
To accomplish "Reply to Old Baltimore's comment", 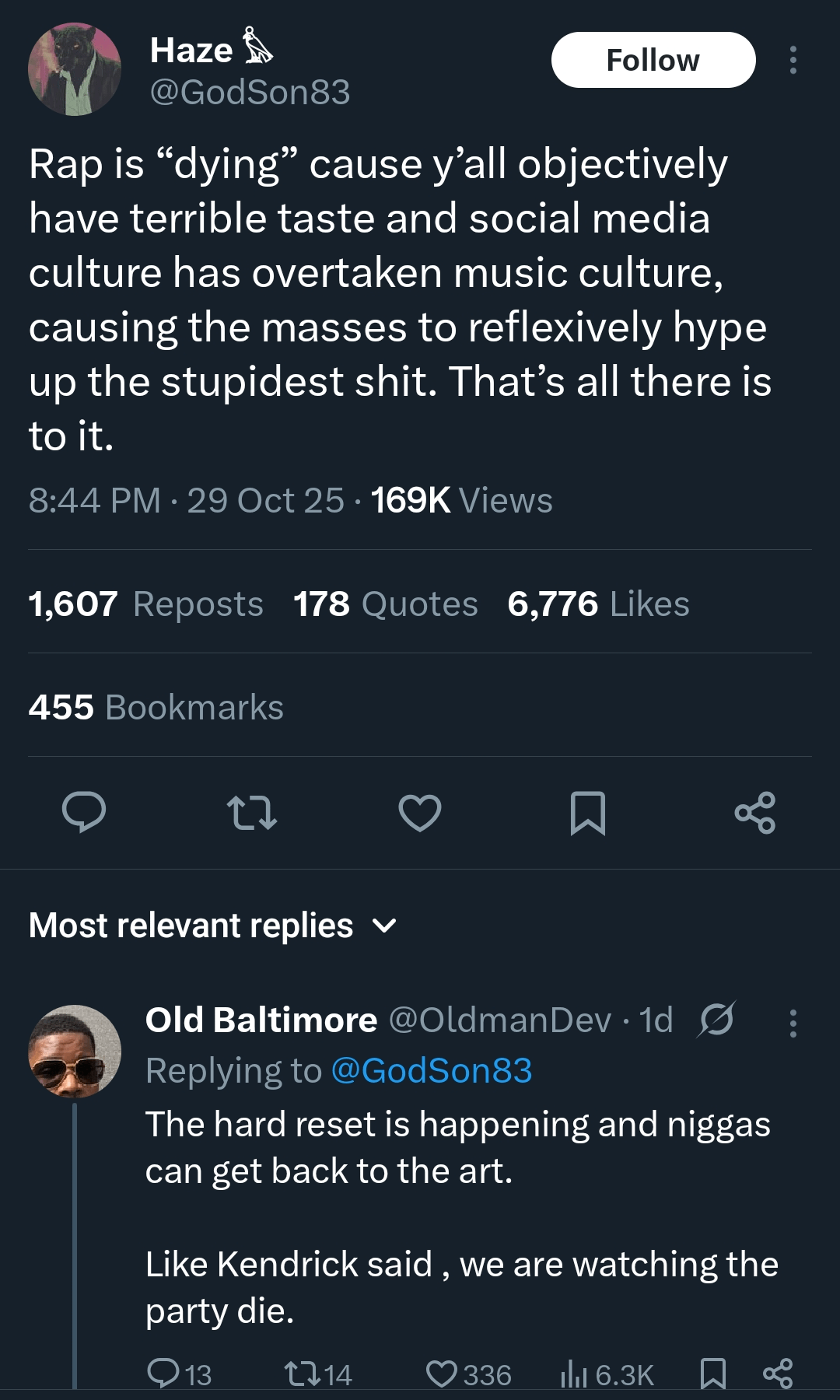I will tap(163, 1374).
